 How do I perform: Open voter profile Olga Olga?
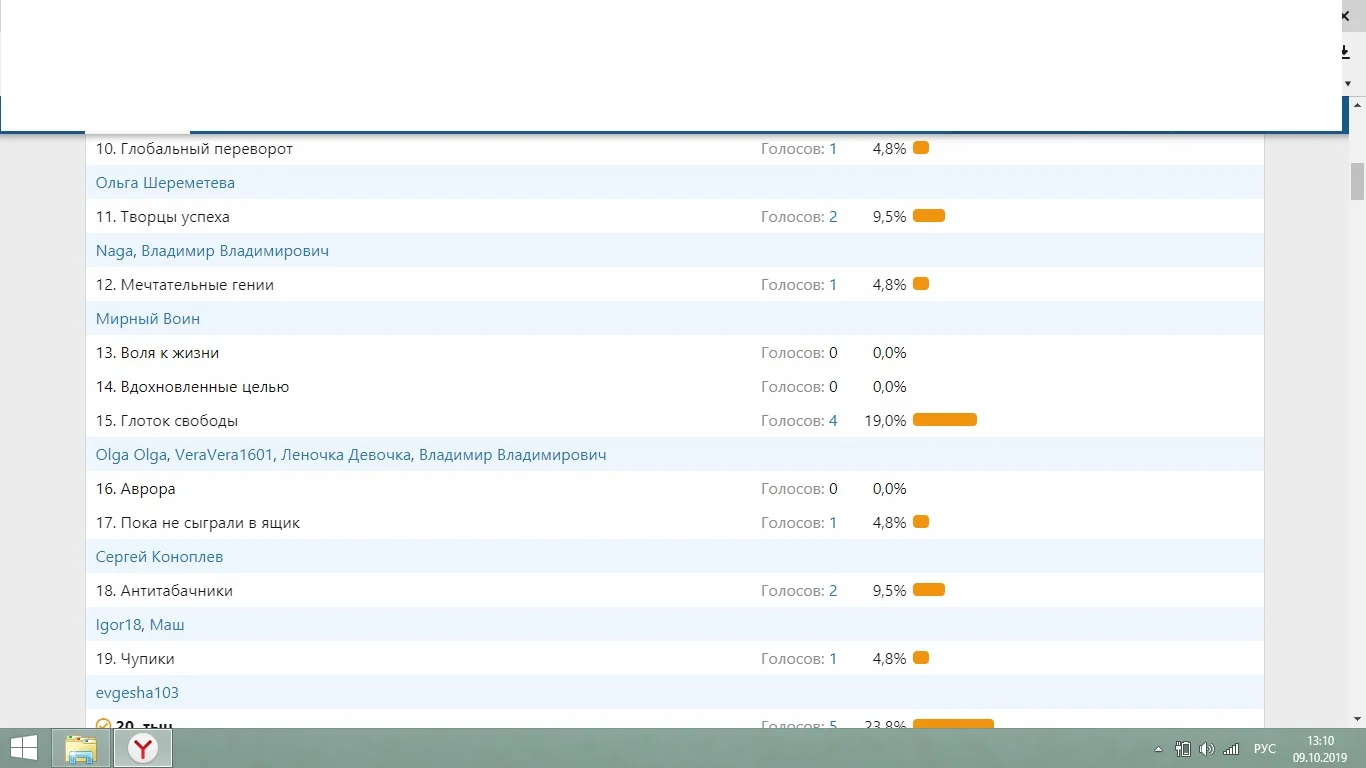coord(132,455)
